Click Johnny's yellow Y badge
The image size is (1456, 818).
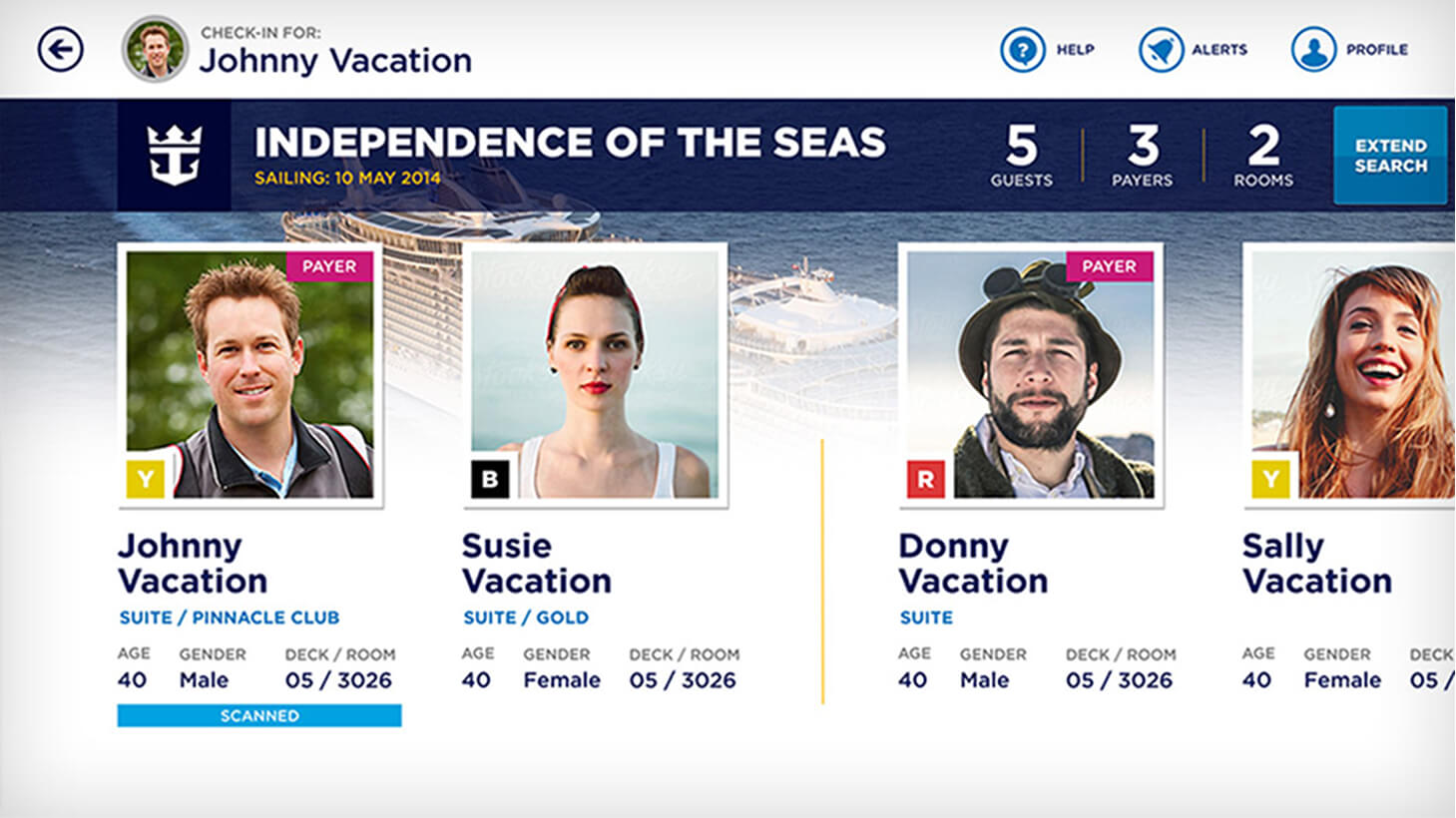(x=146, y=480)
